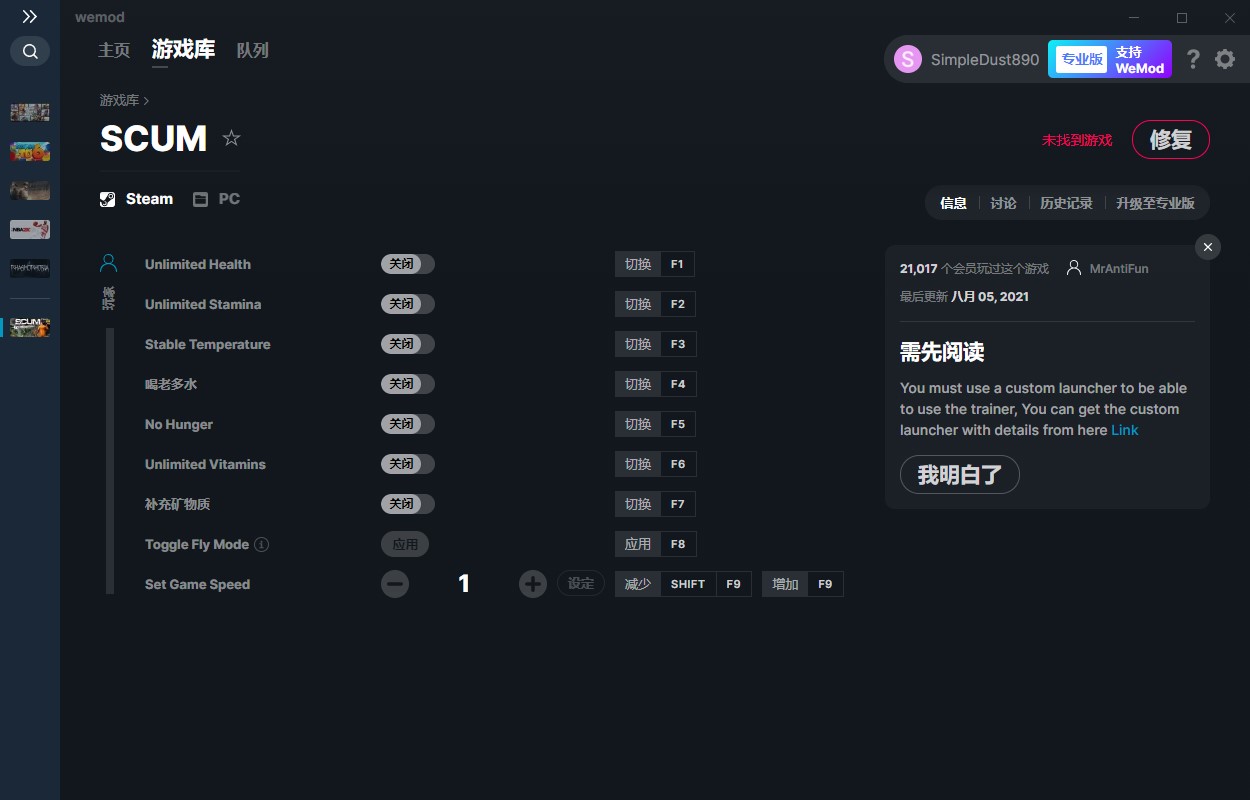Open the 升级至专业版 tab
The width and height of the screenshot is (1250, 800).
click(1155, 203)
